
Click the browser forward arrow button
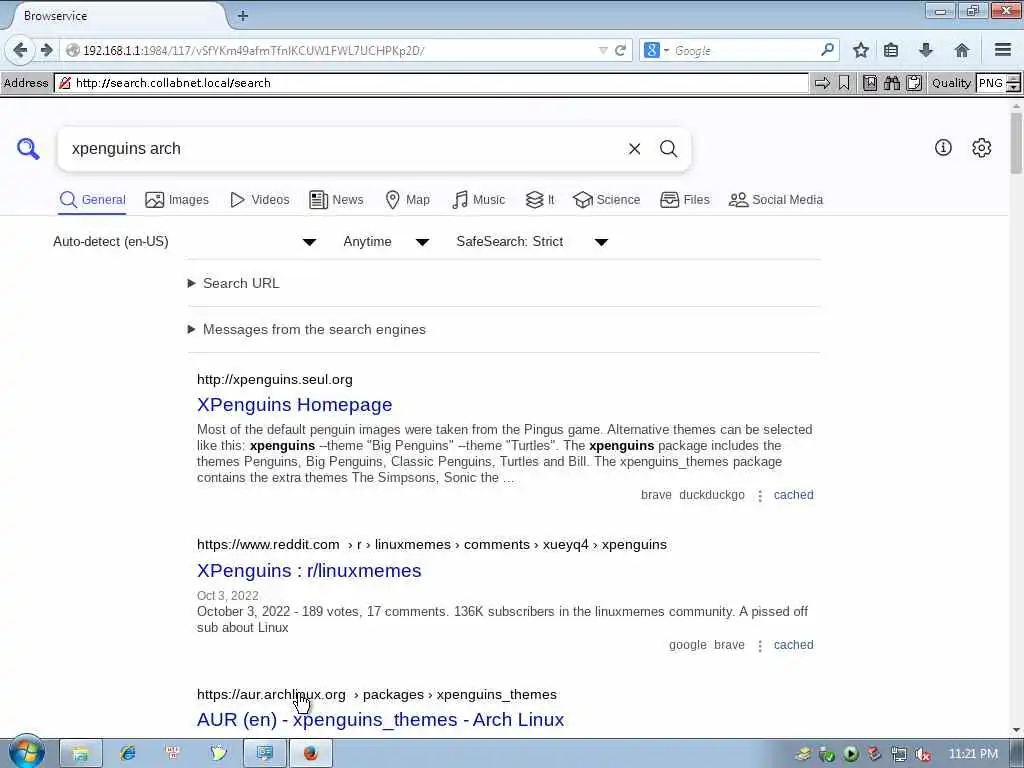46,50
